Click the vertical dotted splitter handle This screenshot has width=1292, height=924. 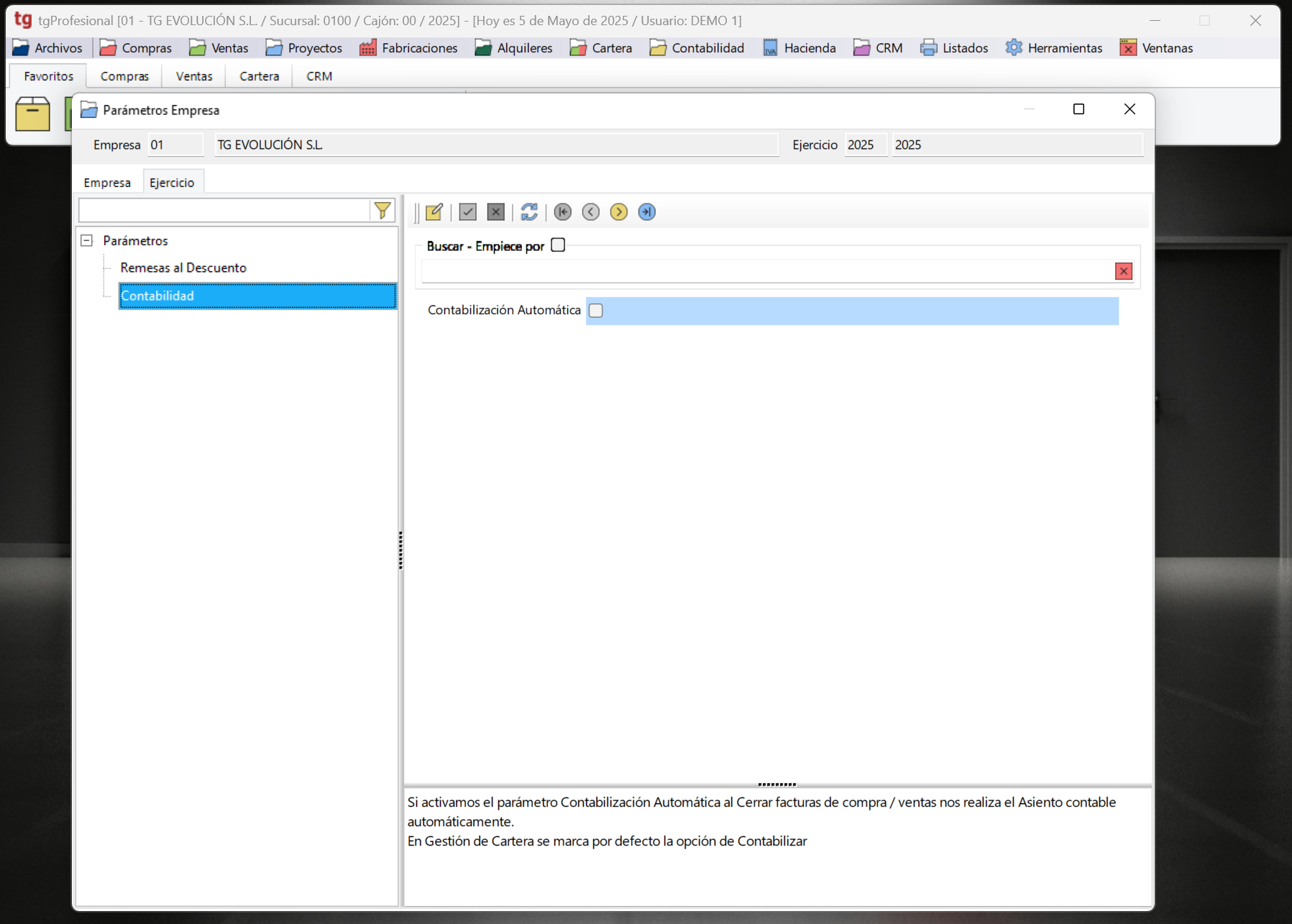pos(400,551)
